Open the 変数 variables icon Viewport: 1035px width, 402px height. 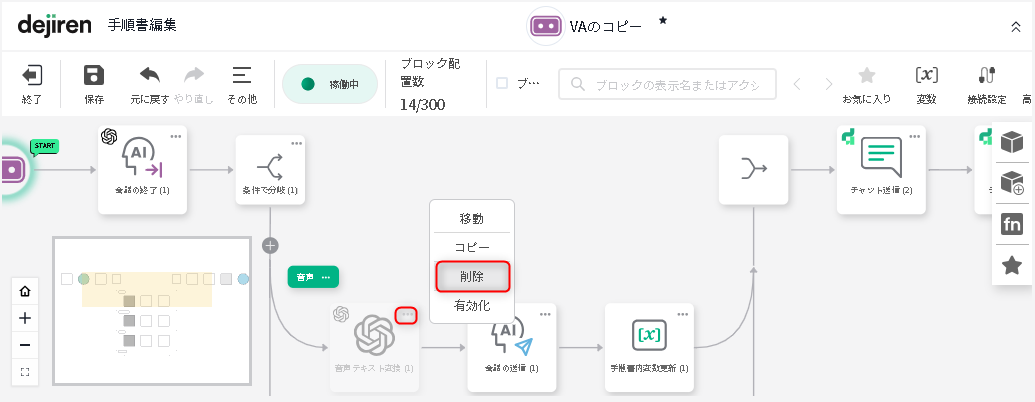click(x=926, y=76)
